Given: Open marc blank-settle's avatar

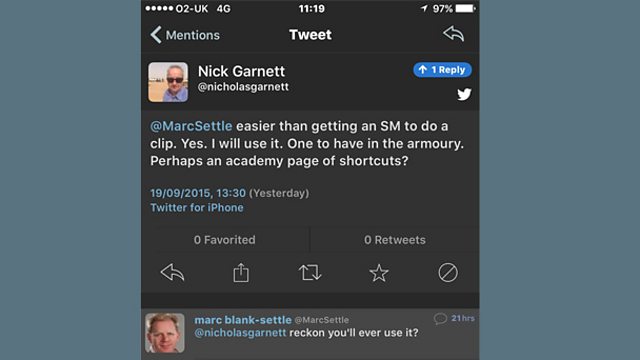Looking at the screenshot, I should (165, 333).
